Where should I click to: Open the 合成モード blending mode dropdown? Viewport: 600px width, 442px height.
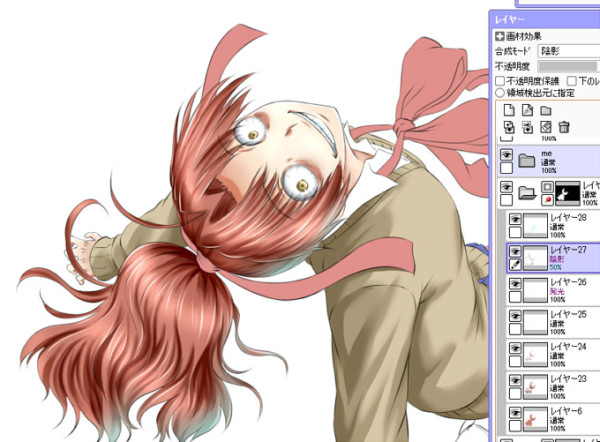click(x=569, y=51)
